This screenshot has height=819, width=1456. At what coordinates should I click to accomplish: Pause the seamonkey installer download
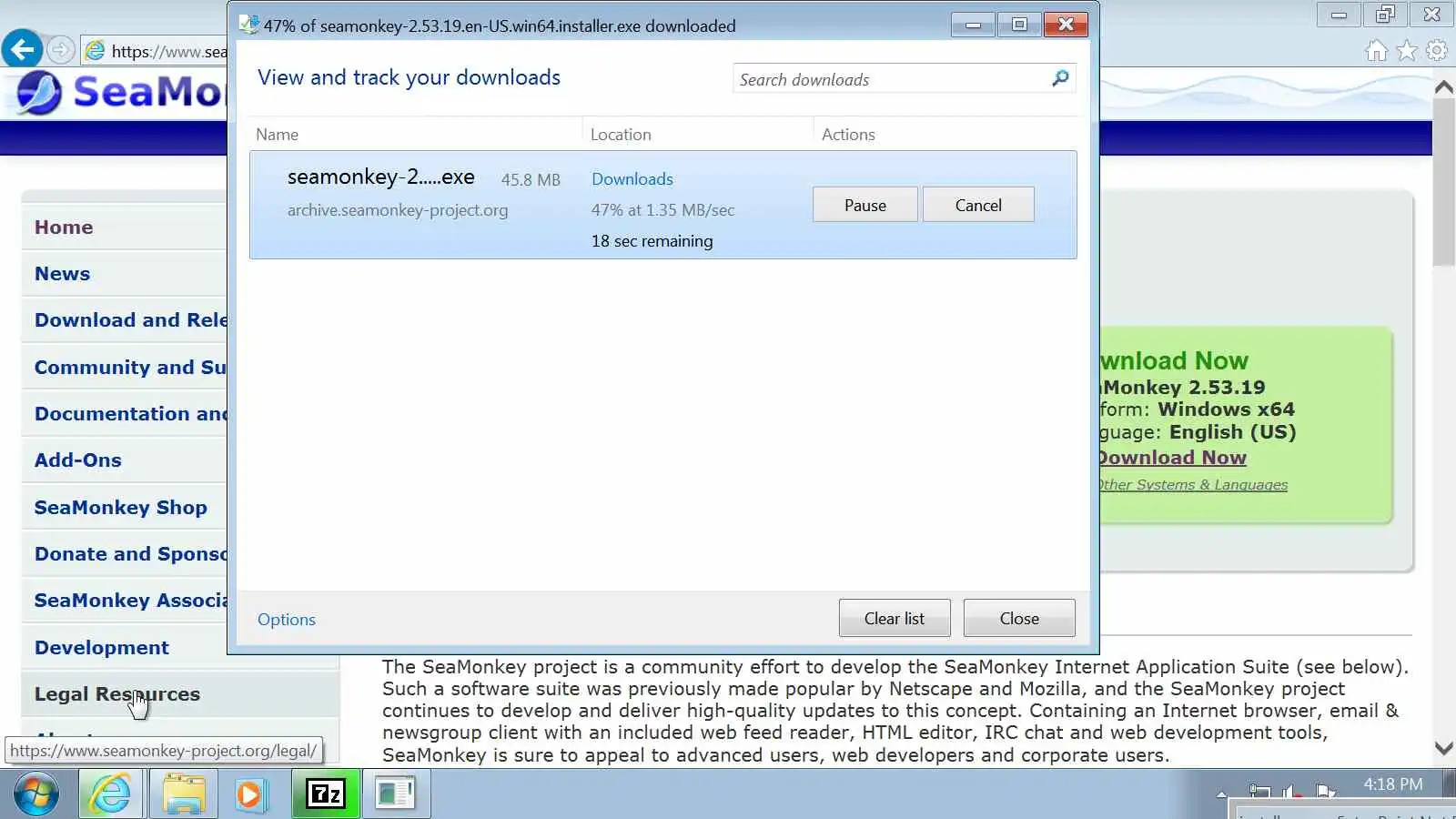(865, 205)
